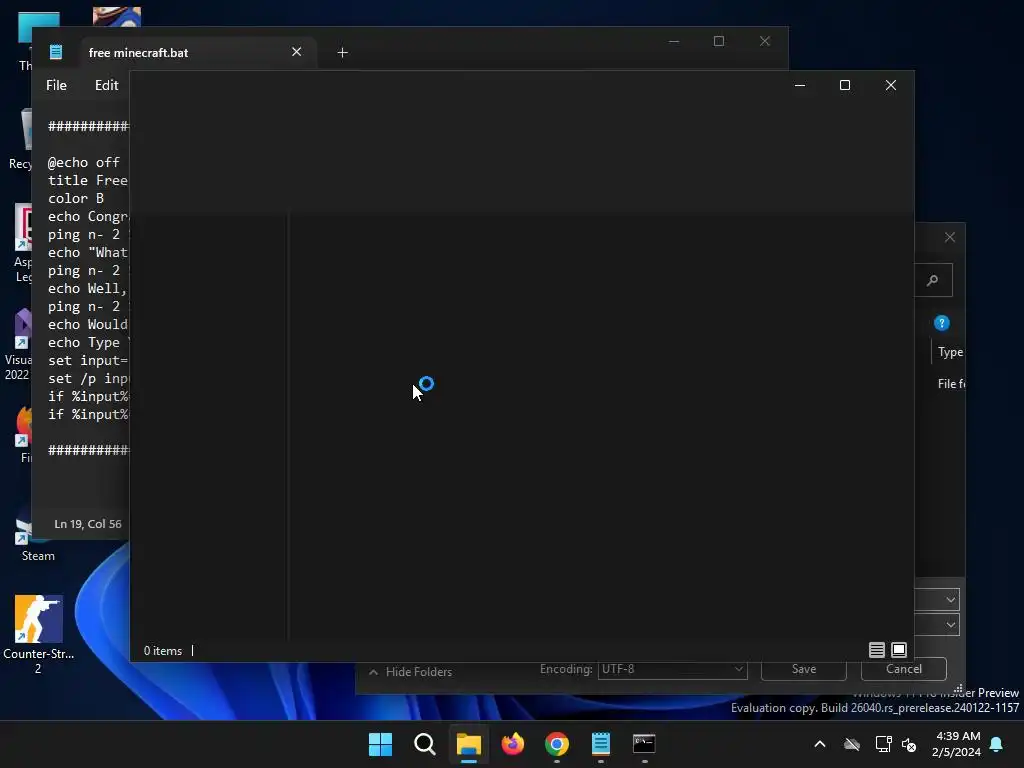Image resolution: width=1024 pixels, height=768 pixels.
Task: Click the Type column header
Action: click(950, 352)
